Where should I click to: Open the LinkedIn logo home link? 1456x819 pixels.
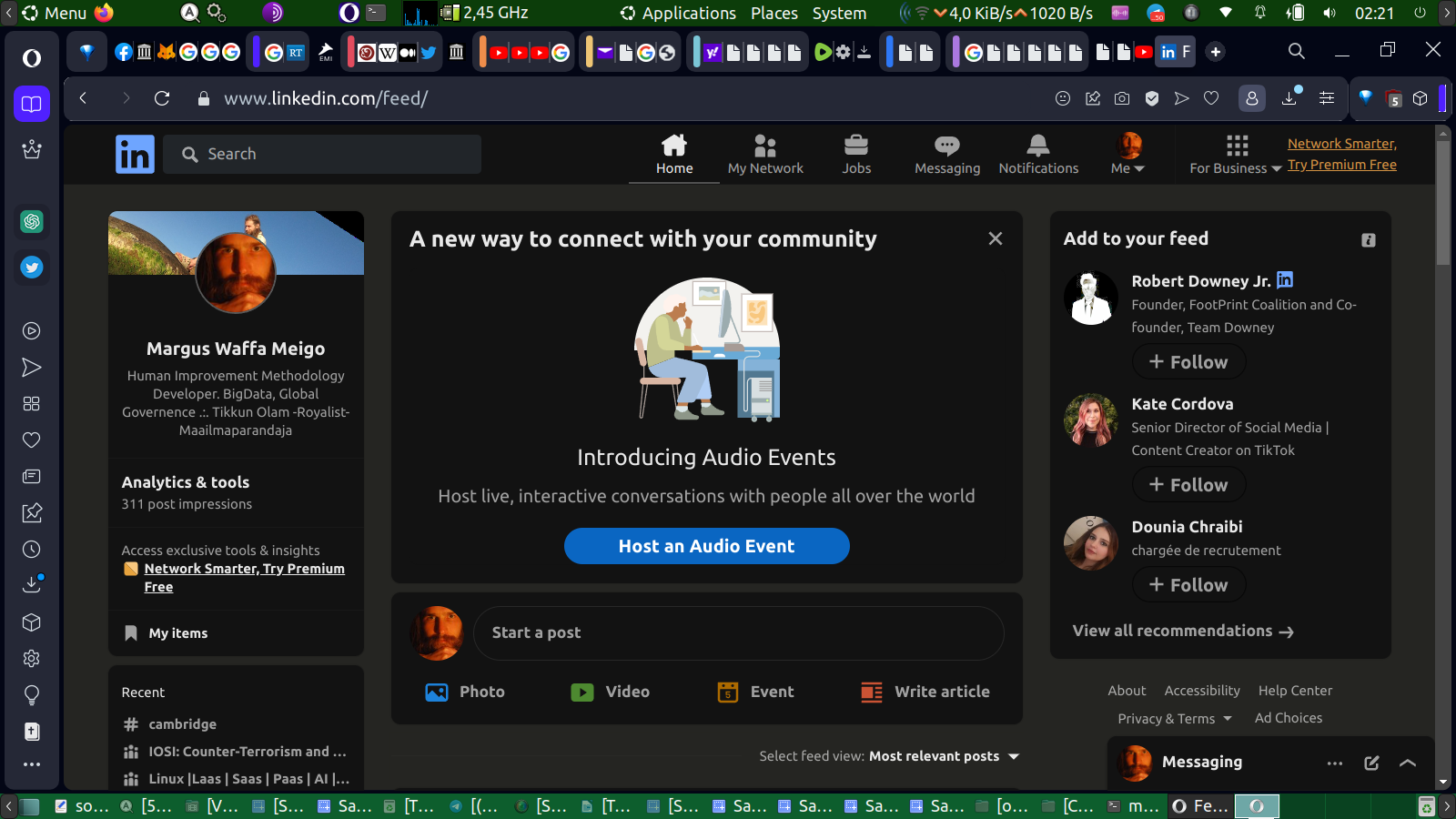point(135,154)
